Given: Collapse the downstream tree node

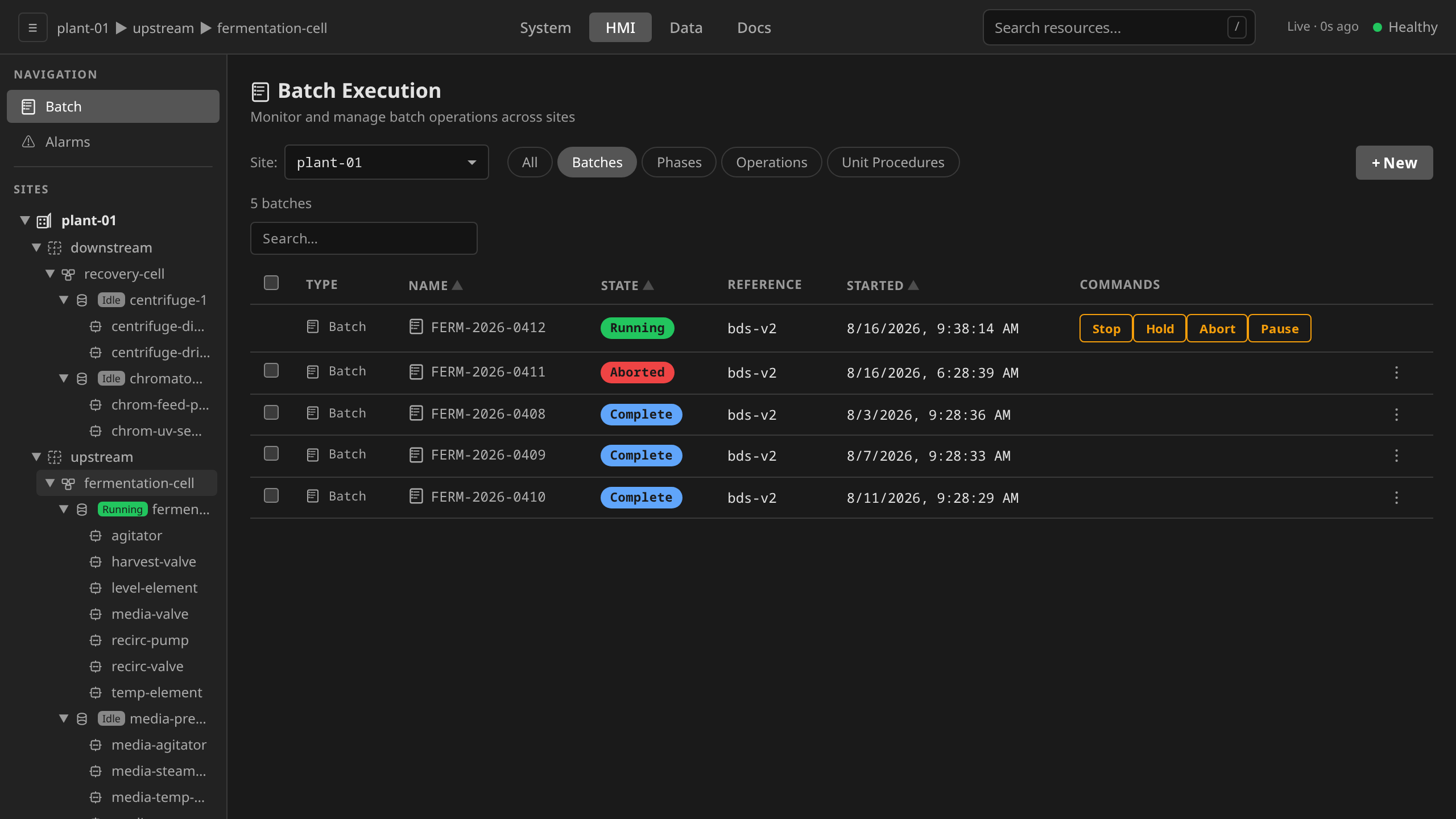Looking at the screenshot, I should click(x=36, y=247).
